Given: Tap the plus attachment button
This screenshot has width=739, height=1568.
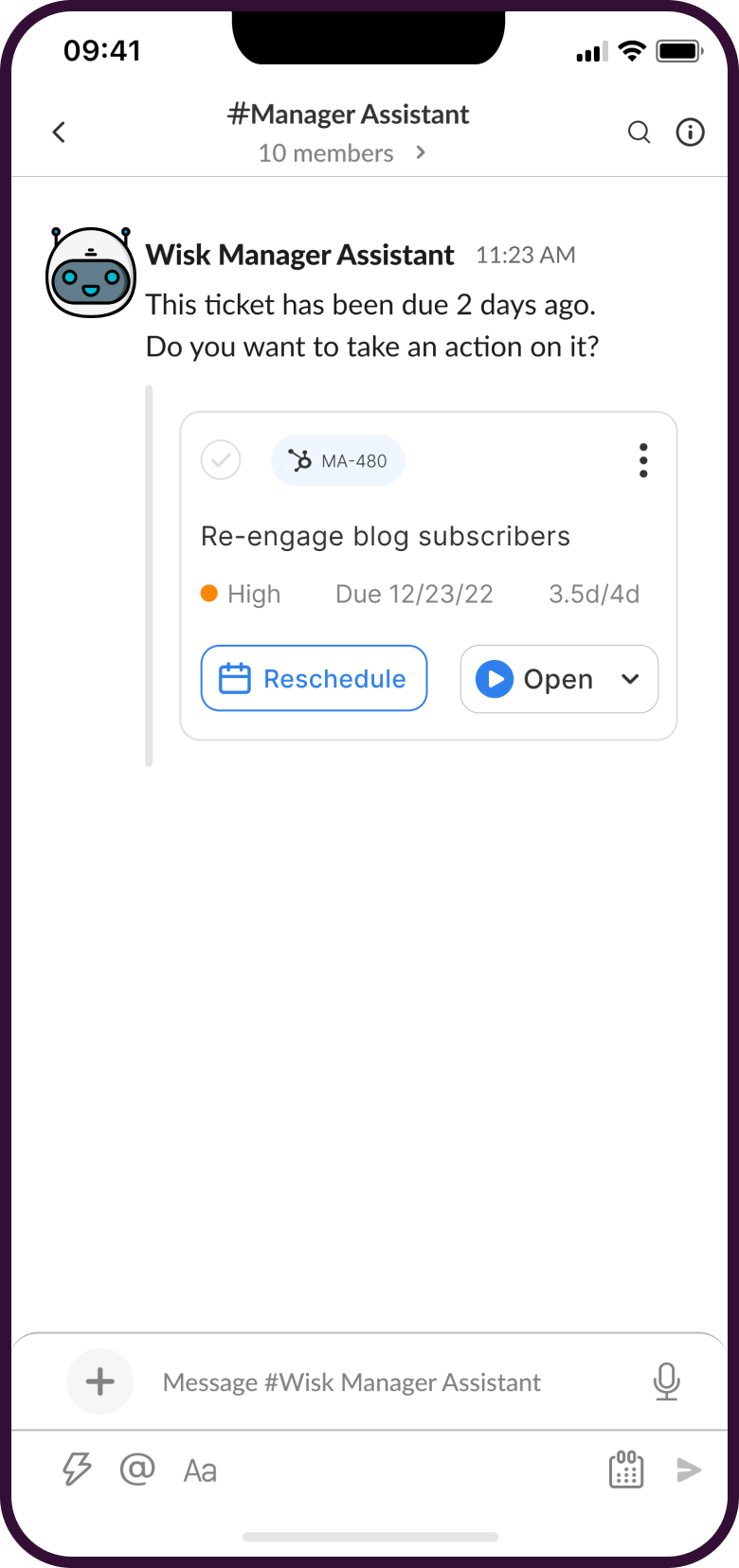Looking at the screenshot, I should point(99,1381).
